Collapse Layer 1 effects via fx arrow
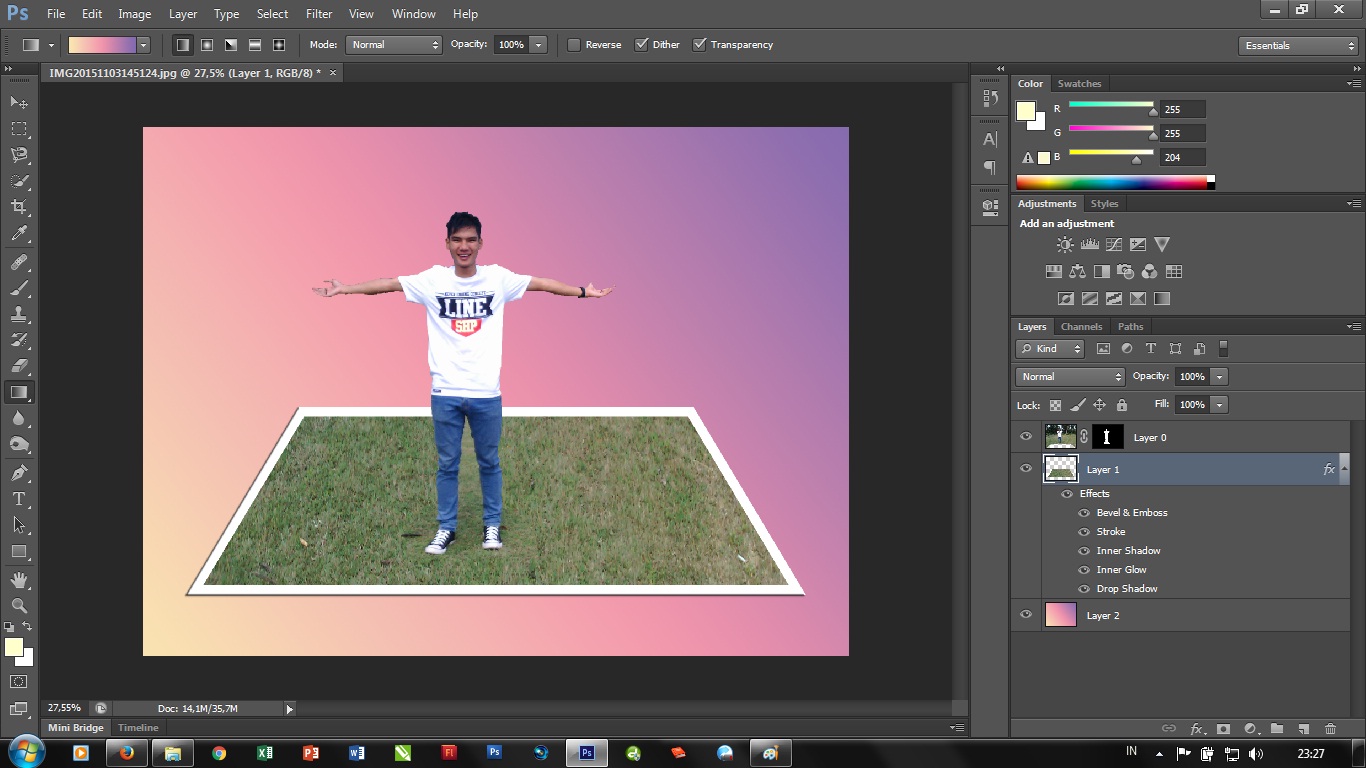 pos(1344,469)
